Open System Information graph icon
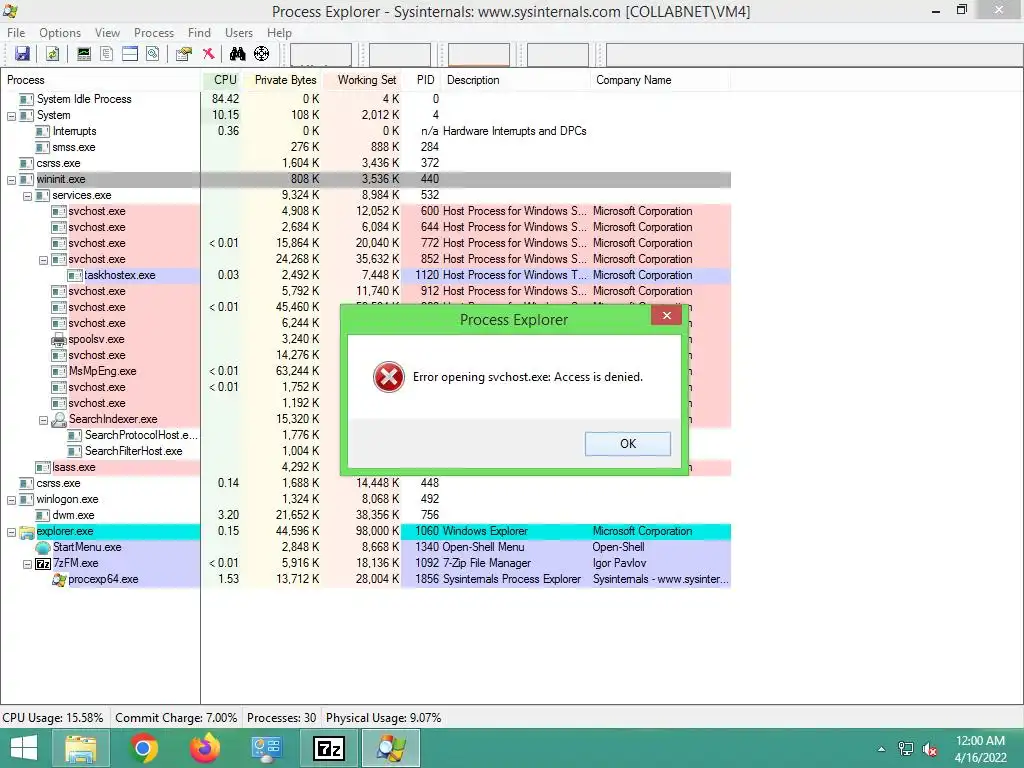 point(84,54)
